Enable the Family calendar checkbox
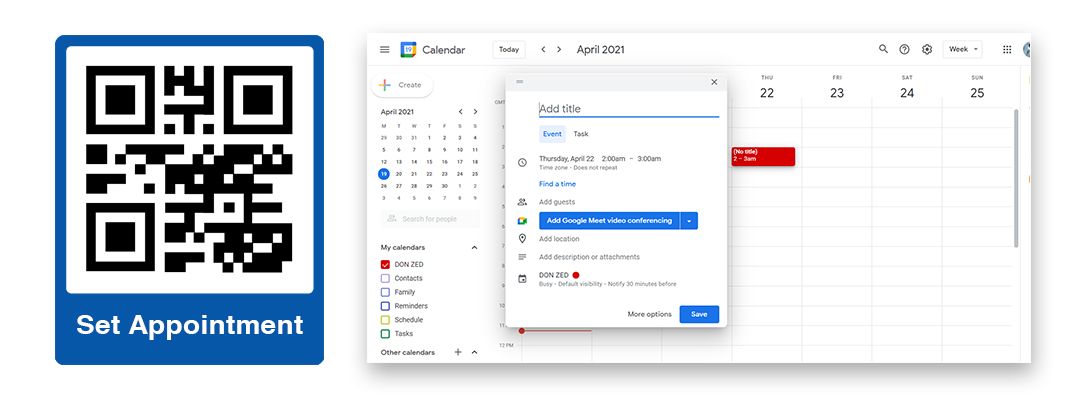The width and height of the screenshot is (1091, 400). (385, 292)
